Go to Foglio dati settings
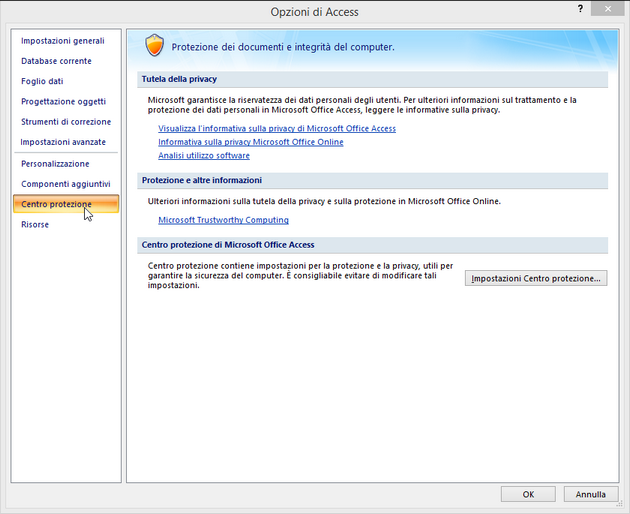This screenshot has width=630, height=514. point(42,81)
